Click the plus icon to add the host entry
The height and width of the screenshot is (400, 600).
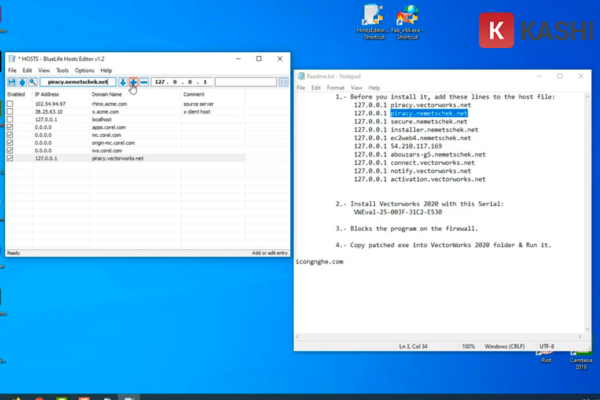(133, 82)
